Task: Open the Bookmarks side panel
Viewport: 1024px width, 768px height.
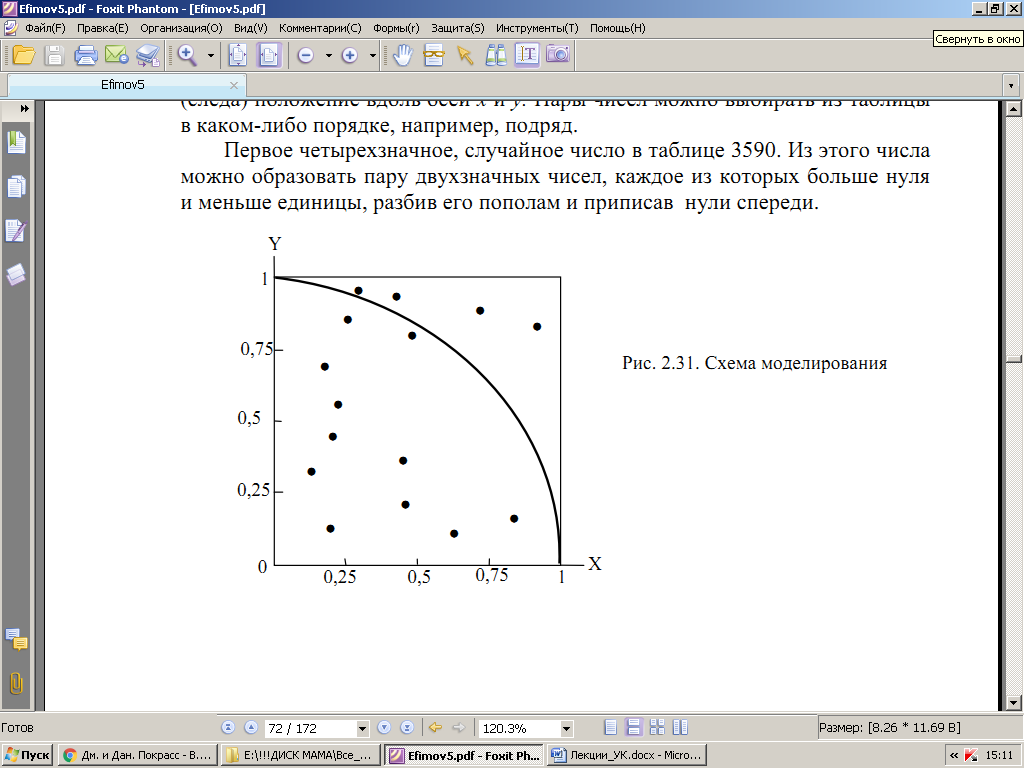Action: pos(16,142)
